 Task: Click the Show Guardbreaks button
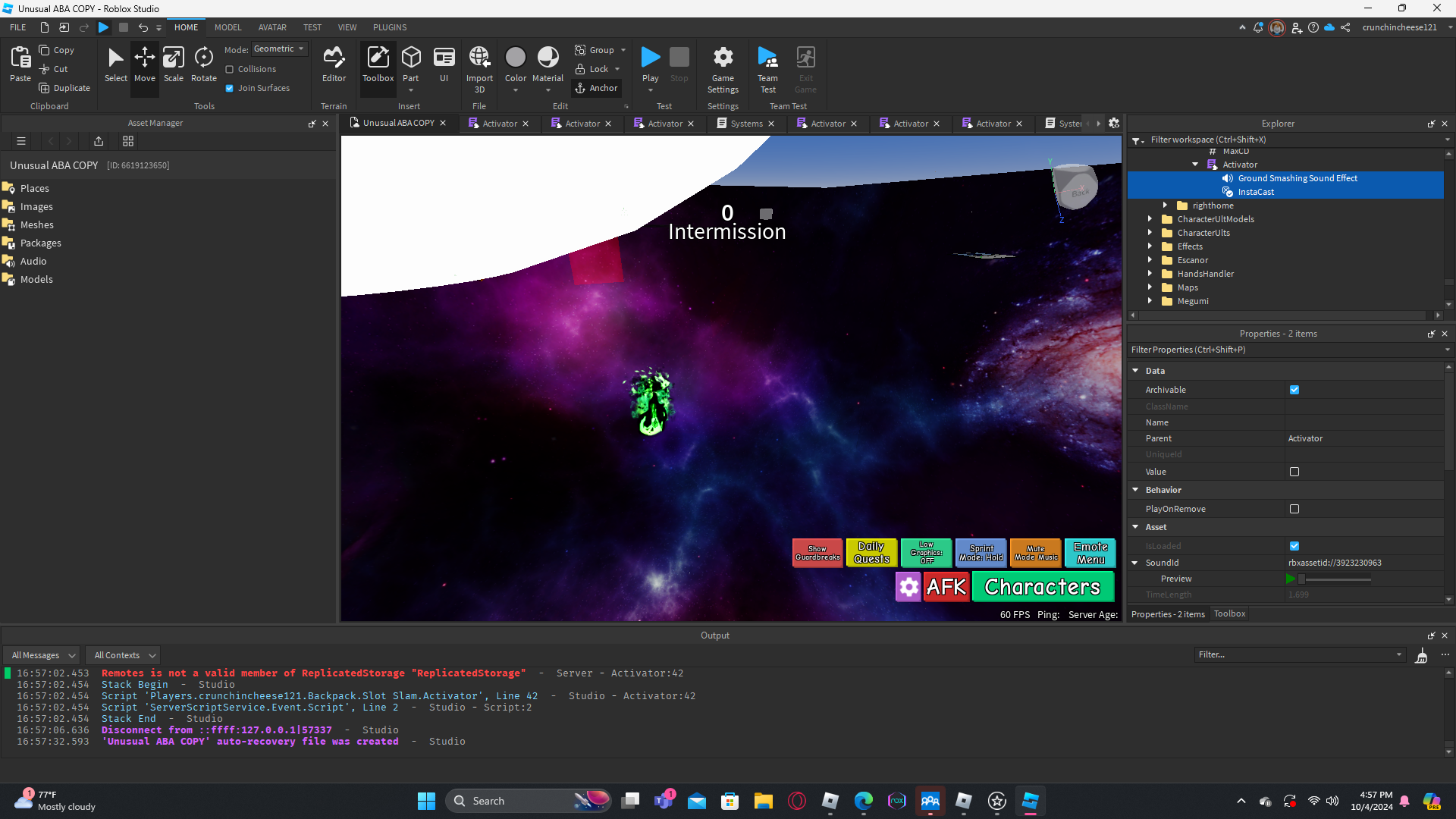(x=817, y=553)
